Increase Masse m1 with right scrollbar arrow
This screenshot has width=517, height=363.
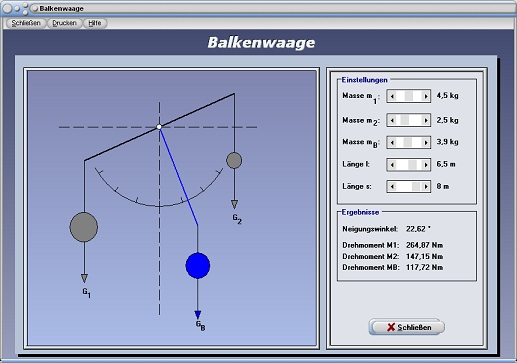click(426, 96)
